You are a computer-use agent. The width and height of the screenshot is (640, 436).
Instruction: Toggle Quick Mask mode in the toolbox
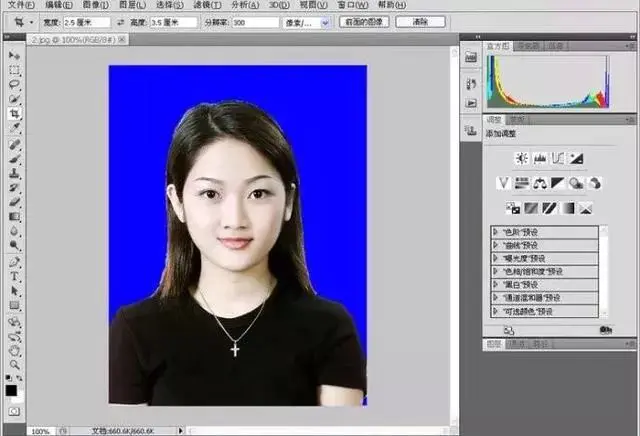[14, 411]
